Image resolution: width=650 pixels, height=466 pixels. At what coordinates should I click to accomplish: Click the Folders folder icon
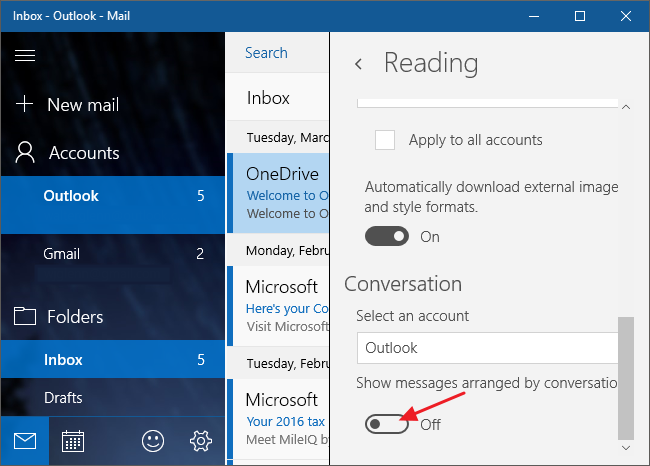(25, 316)
